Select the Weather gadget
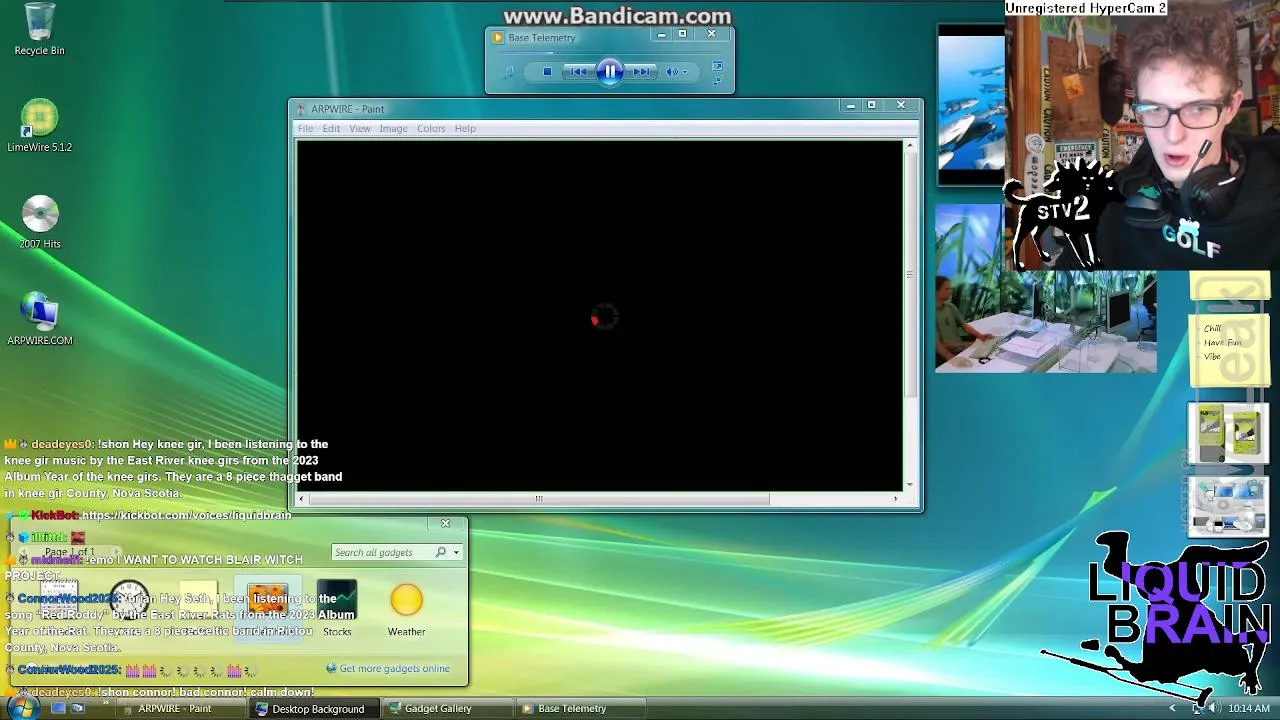 [x=406, y=609]
